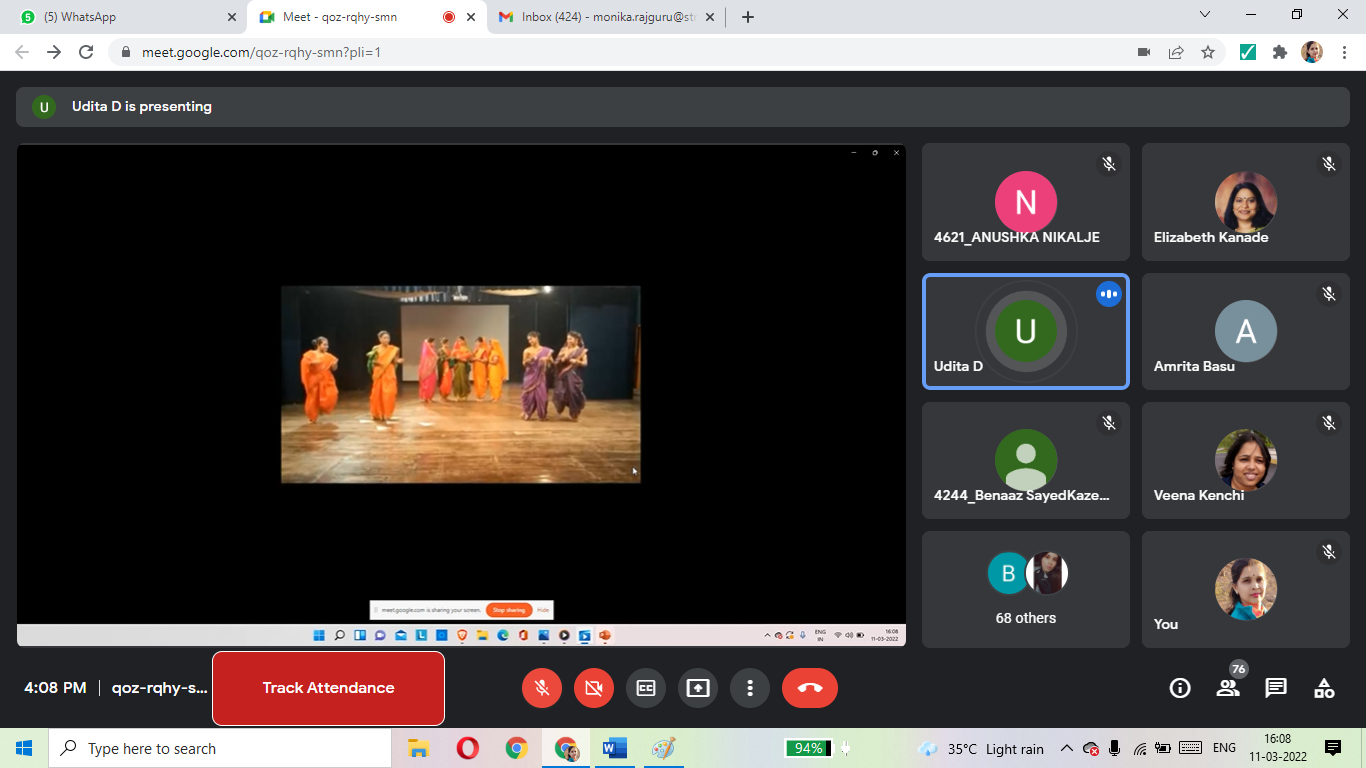The width and height of the screenshot is (1366, 768).
Task: Open the in-call chat panel
Action: 1276,688
